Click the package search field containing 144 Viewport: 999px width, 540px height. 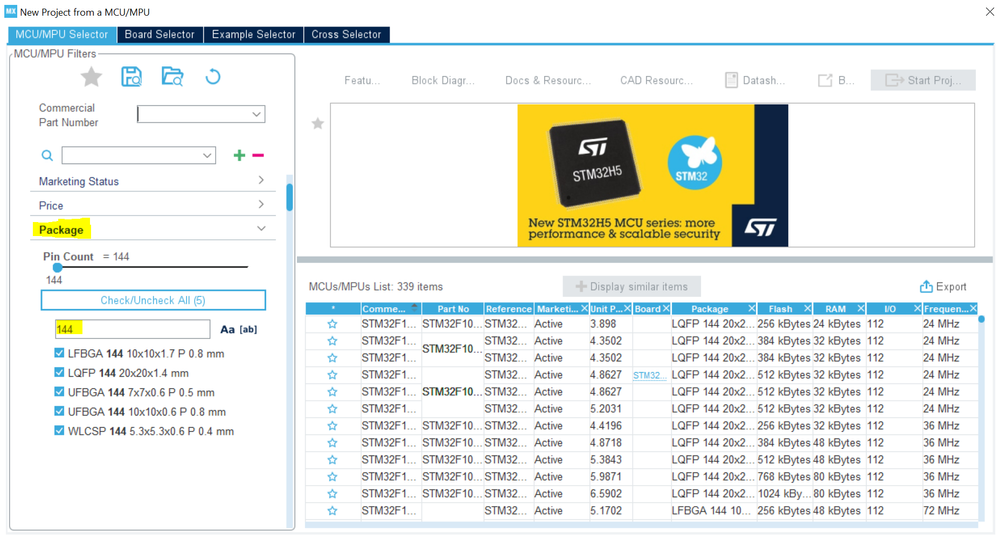tap(133, 329)
